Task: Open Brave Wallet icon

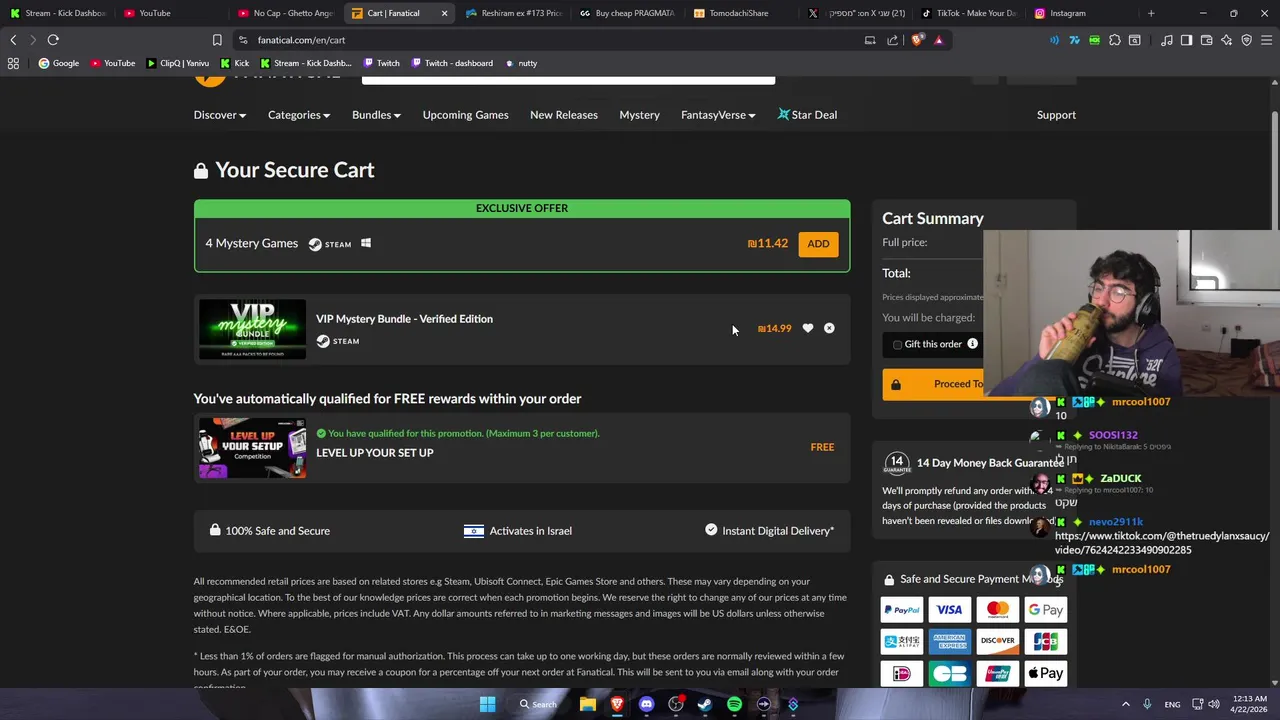Action: [1207, 40]
